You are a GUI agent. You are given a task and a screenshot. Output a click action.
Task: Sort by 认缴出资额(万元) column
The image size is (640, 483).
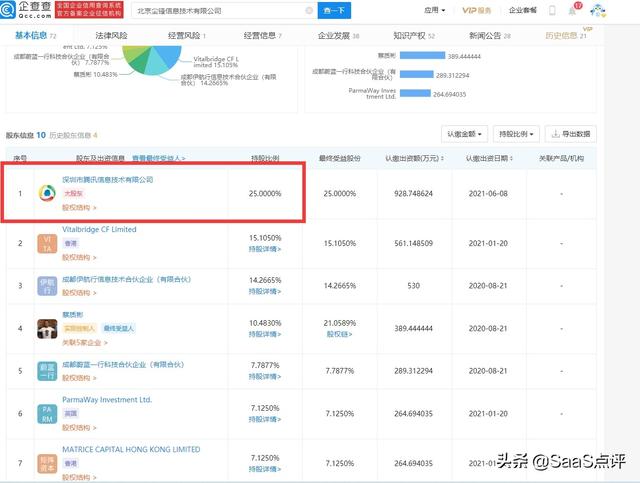pyautogui.click(x=414, y=158)
